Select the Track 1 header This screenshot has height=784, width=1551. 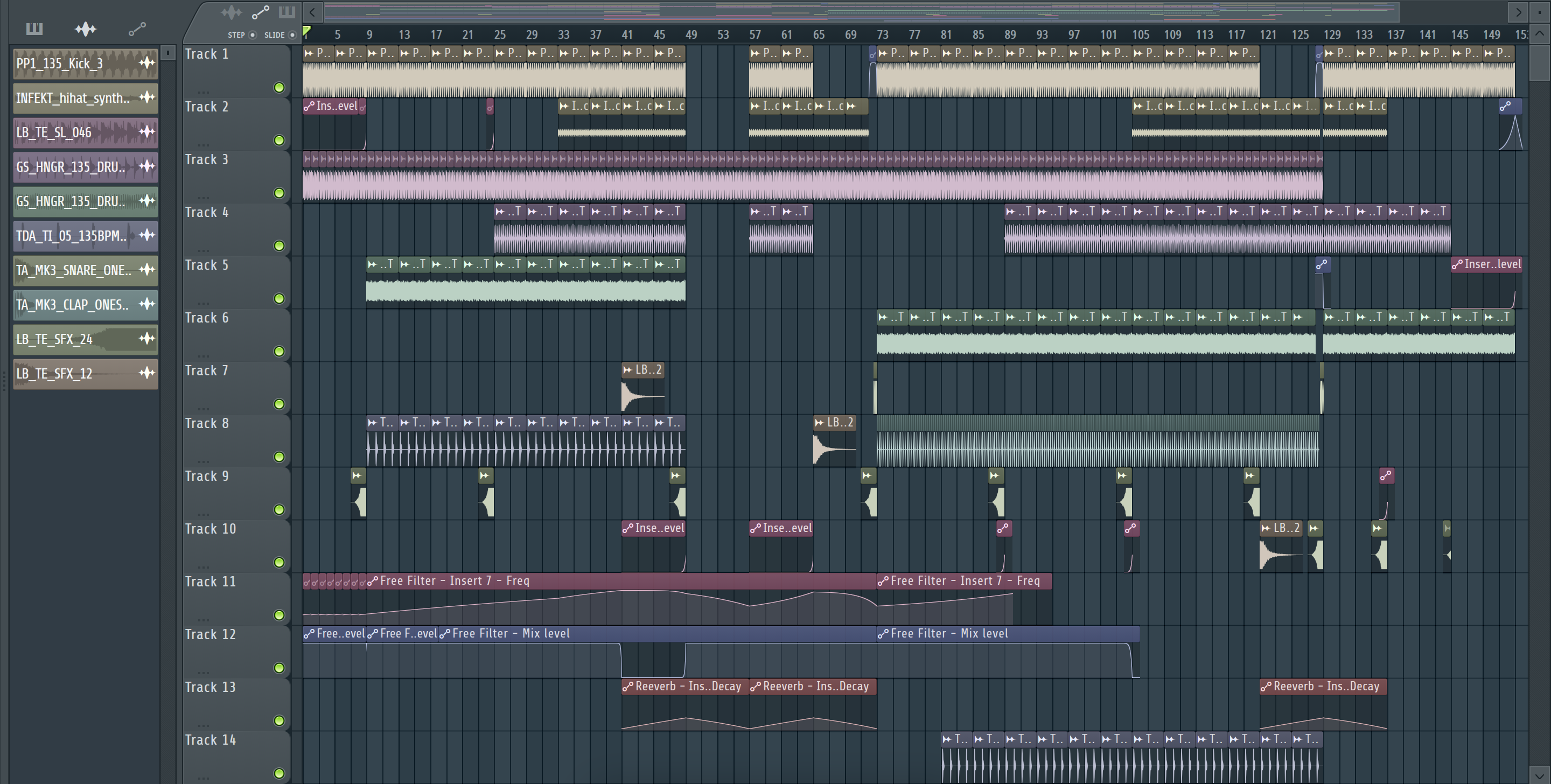pos(236,71)
